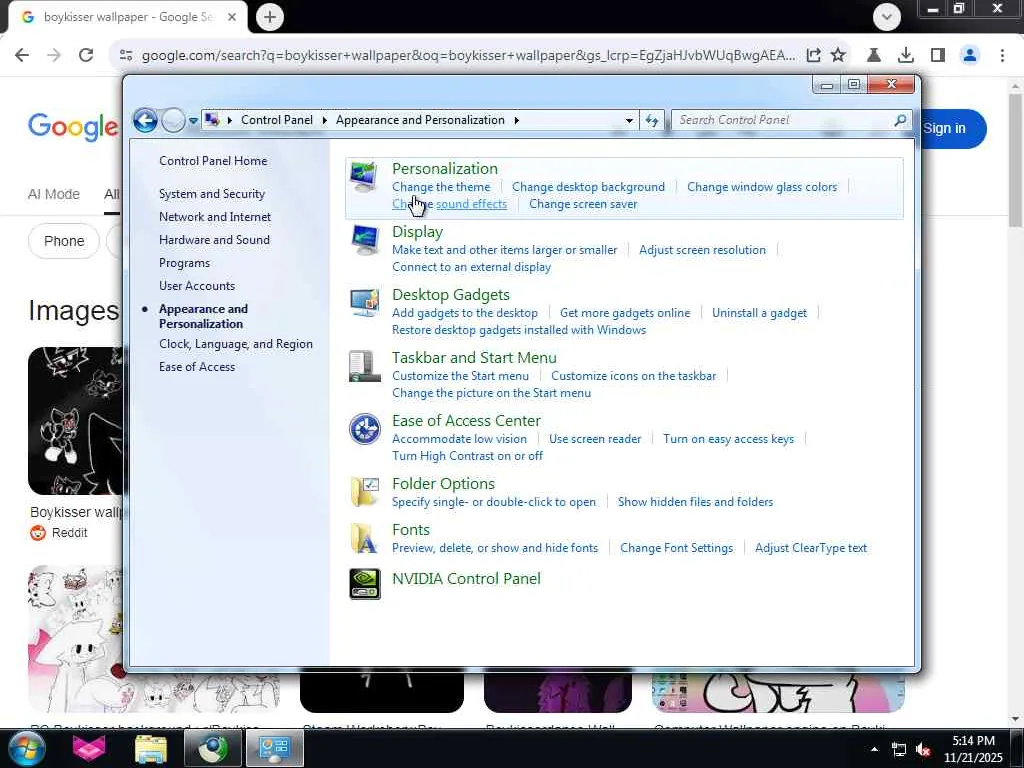This screenshot has width=1024, height=768.
Task: Open the NVIDIA Control Panel icon
Action: pyautogui.click(x=364, y=583)
